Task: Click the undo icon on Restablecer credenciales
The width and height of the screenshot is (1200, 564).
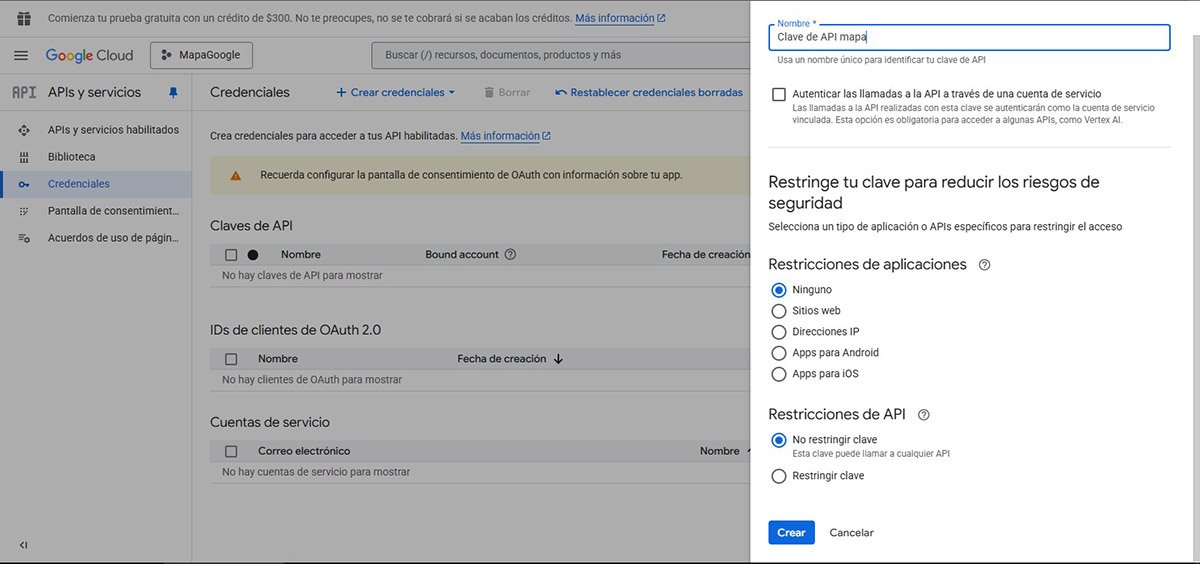Action: click(x=561, y=92)
